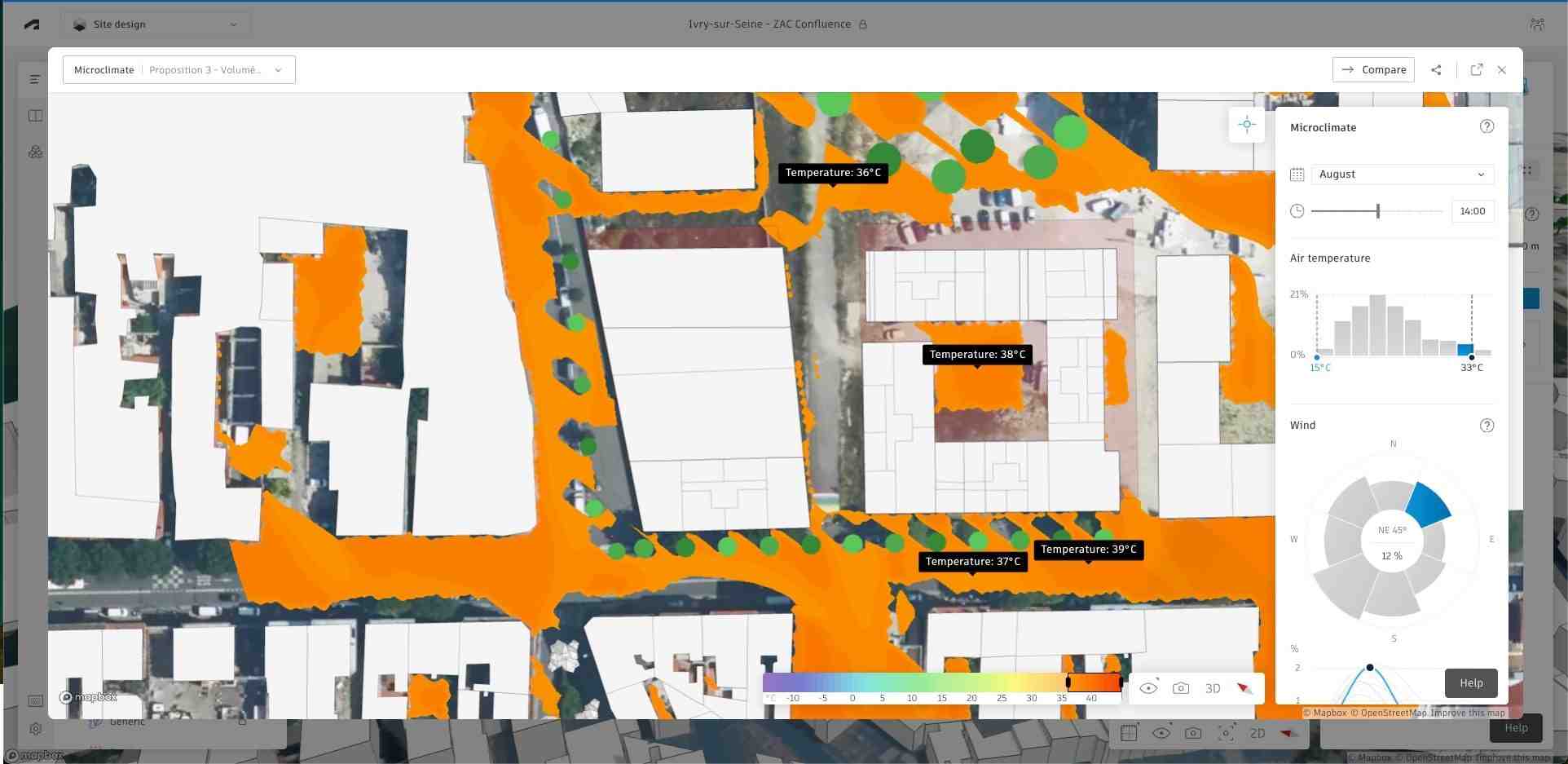The width and height of the screenshot is (1568, 764).
Task: Click compass arrow in background bottom toolbar
Action: tap(1288, 733)
